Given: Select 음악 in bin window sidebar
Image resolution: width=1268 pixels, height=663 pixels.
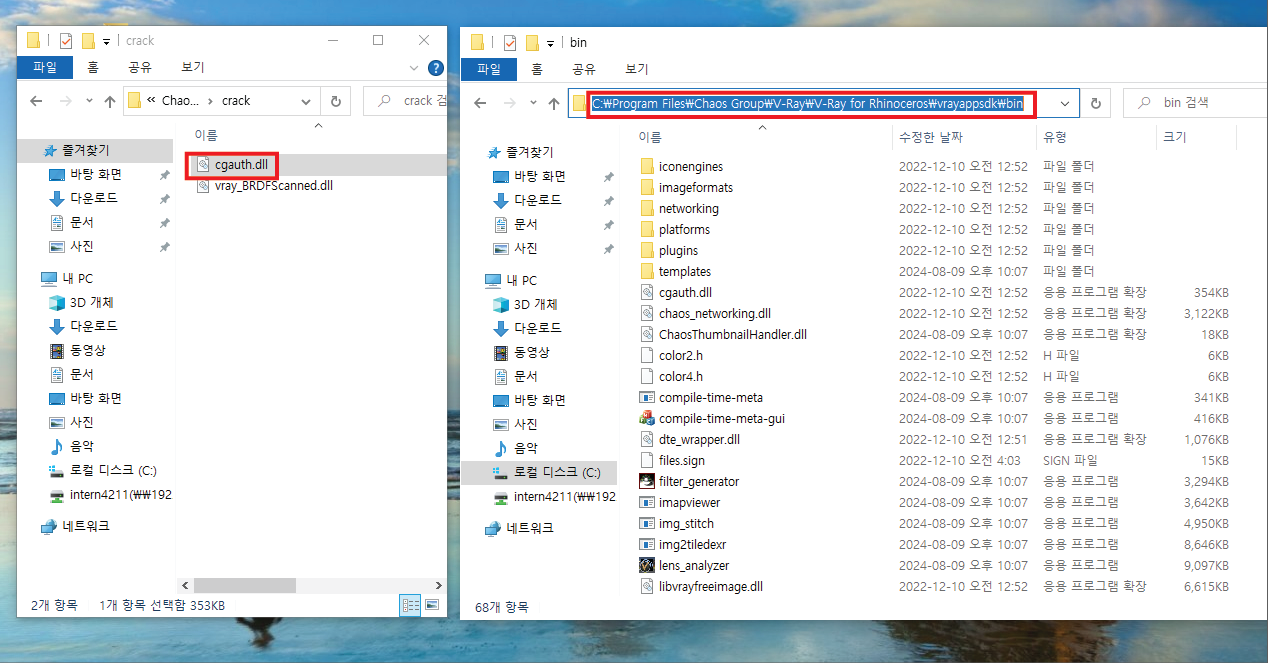Looking at the screenshot, I should 526,448.
